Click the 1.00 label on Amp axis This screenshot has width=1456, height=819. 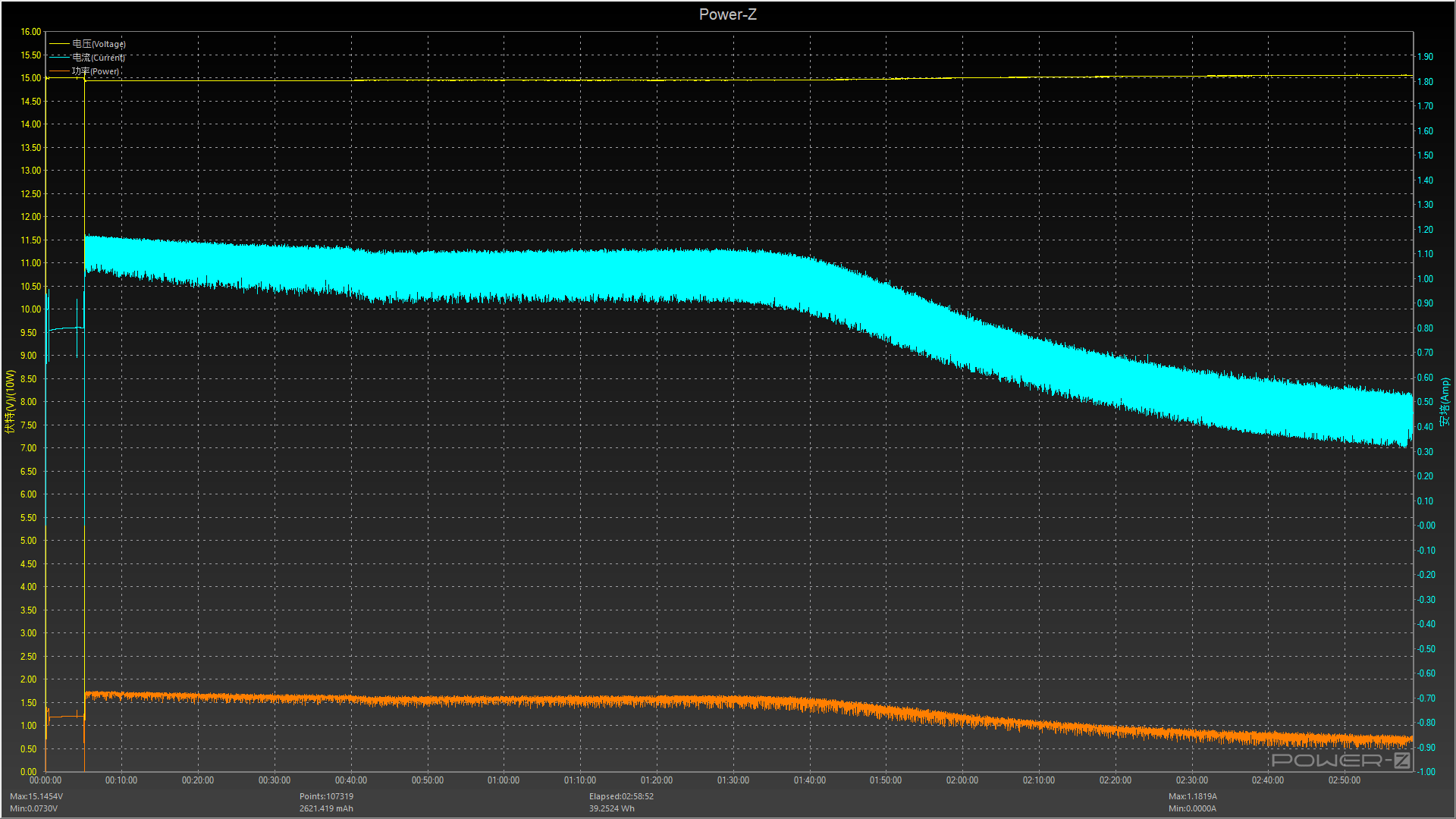click(x=1425, y=279)
